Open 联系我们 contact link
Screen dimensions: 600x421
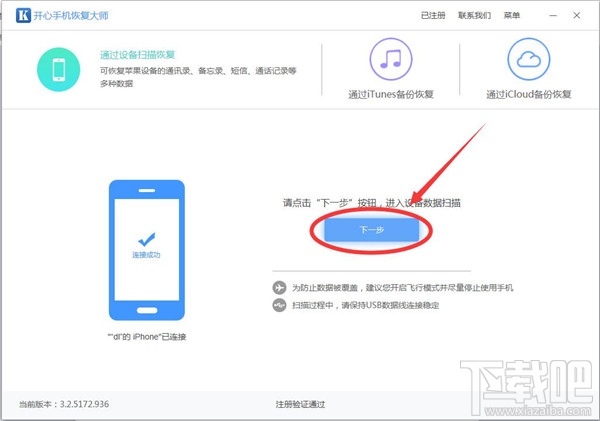(x=474, y=16)
